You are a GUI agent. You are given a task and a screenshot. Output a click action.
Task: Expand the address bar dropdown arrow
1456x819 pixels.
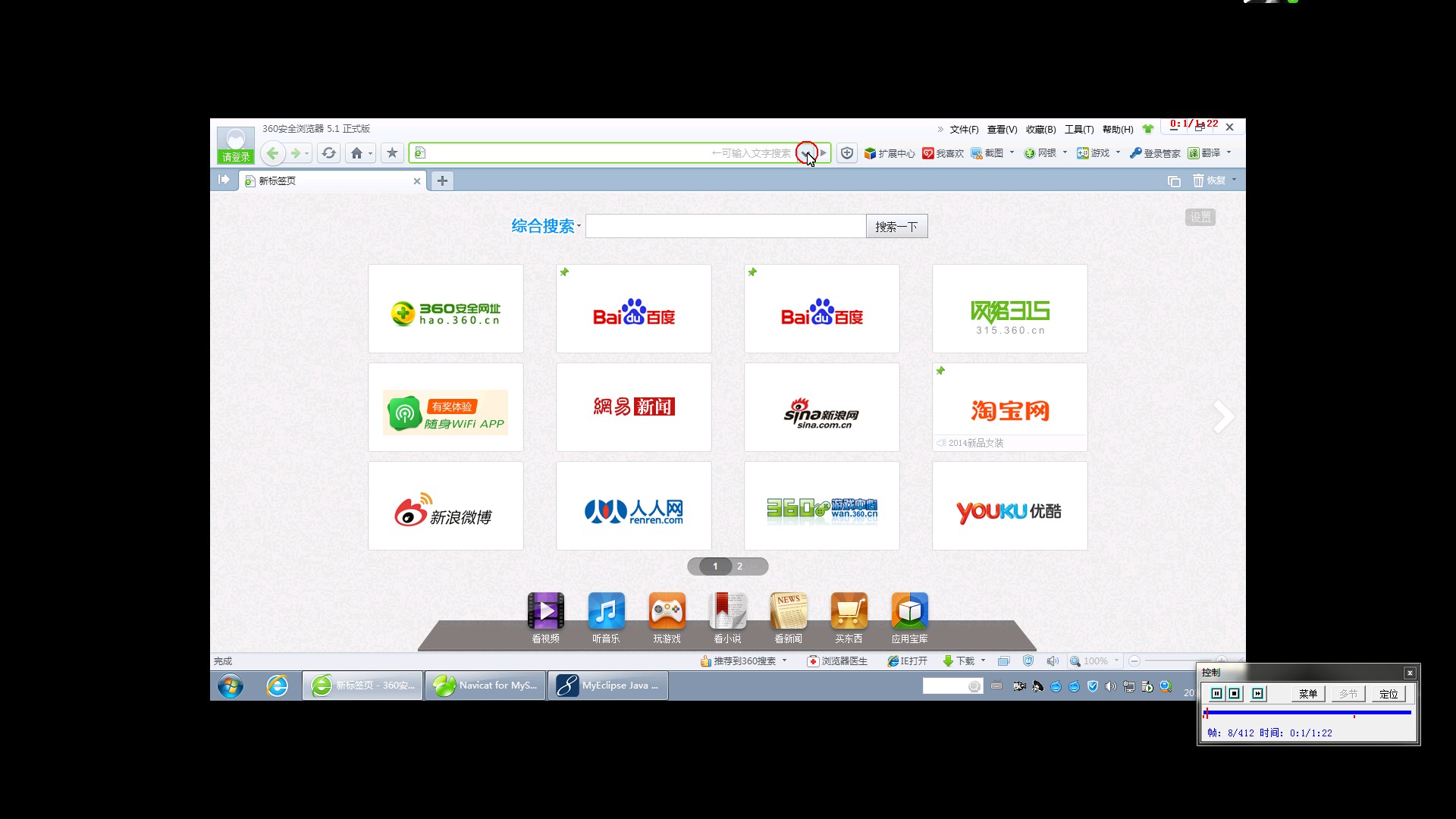point(806,153)
